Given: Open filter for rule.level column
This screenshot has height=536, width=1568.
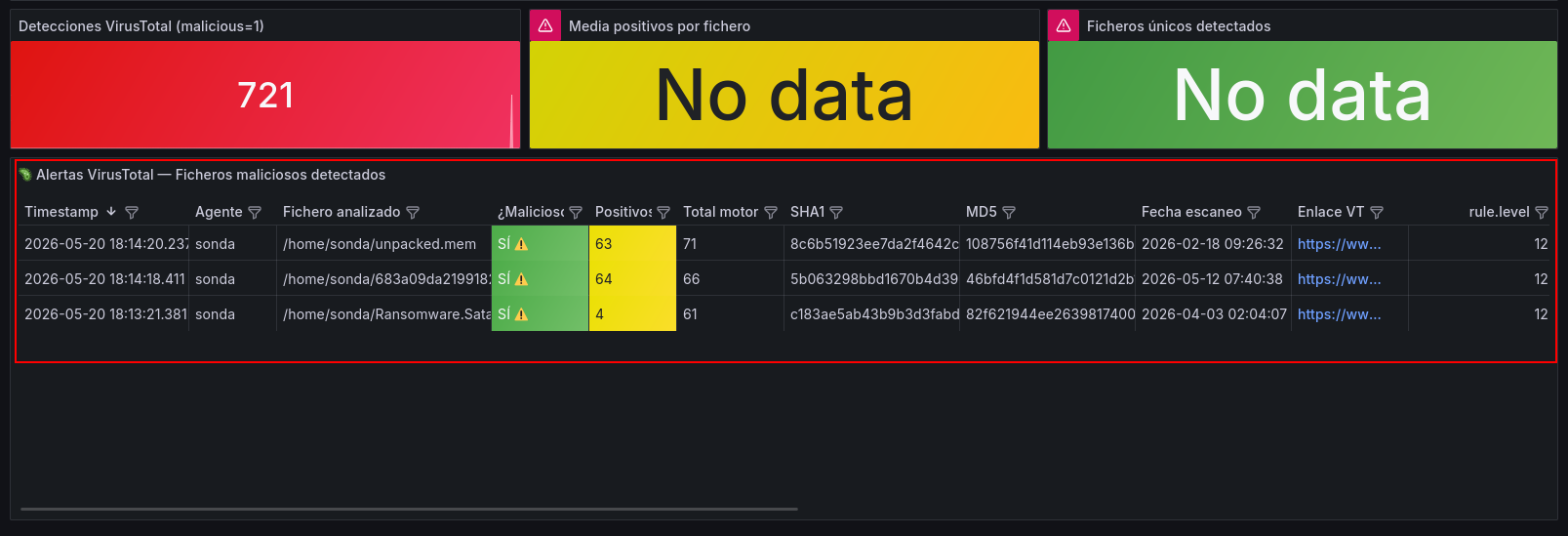Looking at the screenshot, I should click(x=1542, y=212).
